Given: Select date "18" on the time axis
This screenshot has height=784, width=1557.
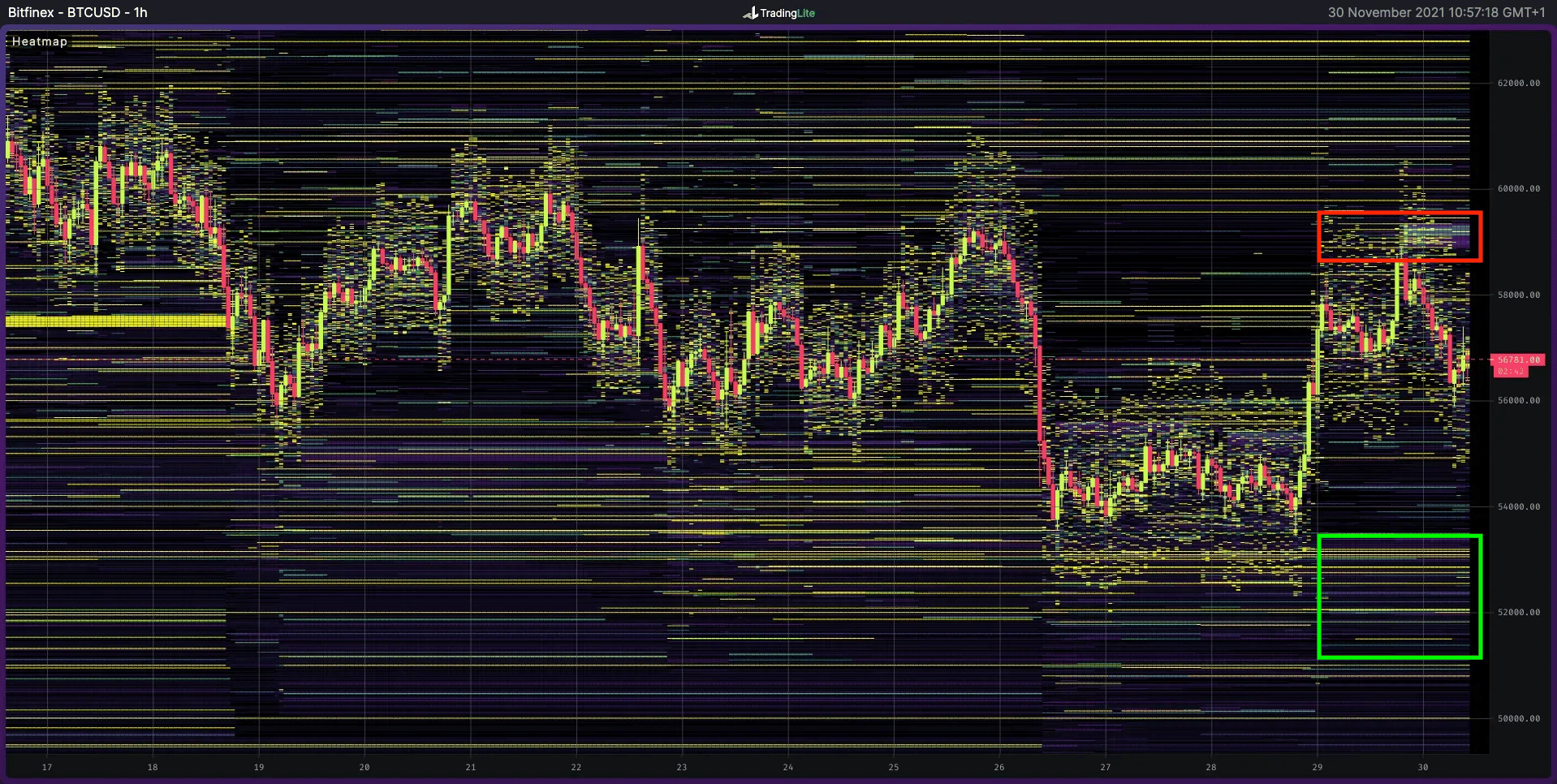Looking at the screenshot, I should pyautogui.click(x=153, y=767).
